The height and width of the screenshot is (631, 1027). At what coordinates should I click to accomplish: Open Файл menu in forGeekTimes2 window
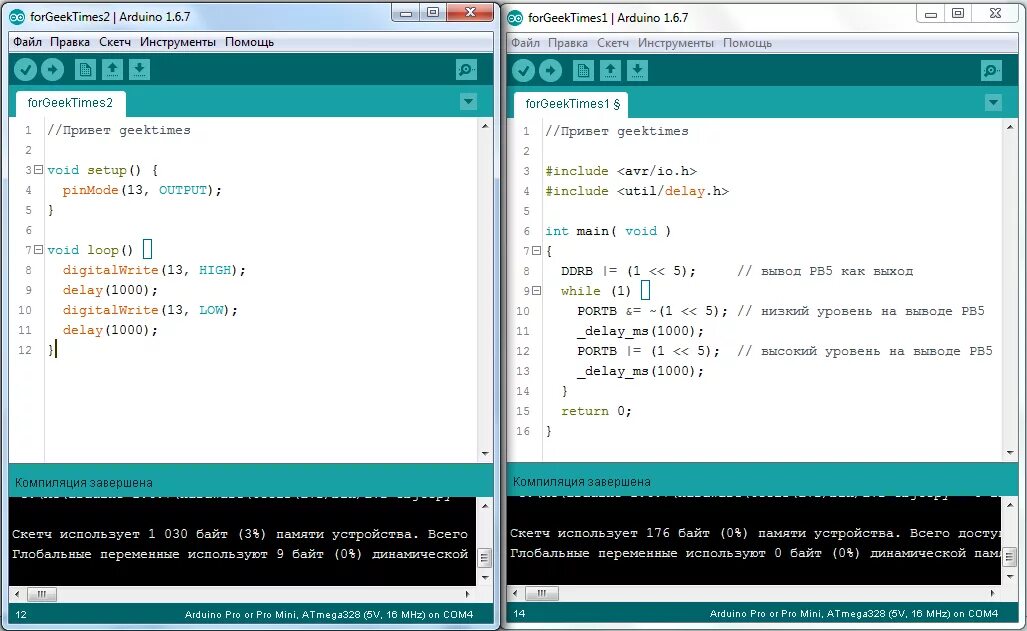coord(28,42)
